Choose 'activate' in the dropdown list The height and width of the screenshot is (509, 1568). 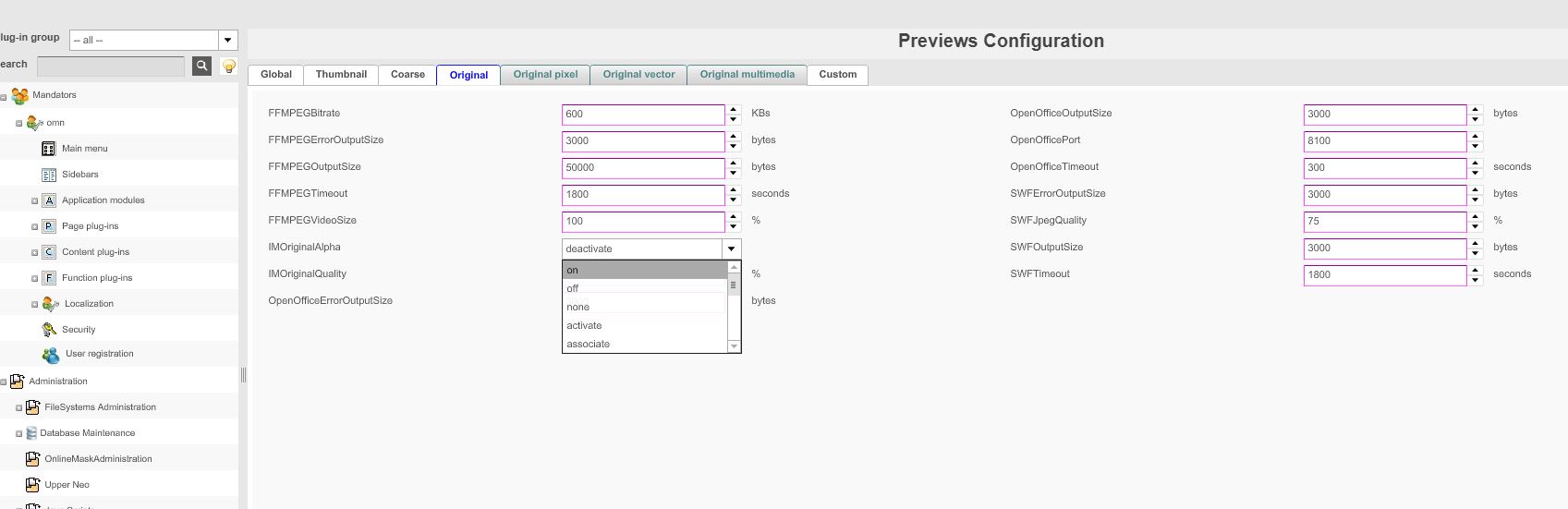(x=645, y=325)
